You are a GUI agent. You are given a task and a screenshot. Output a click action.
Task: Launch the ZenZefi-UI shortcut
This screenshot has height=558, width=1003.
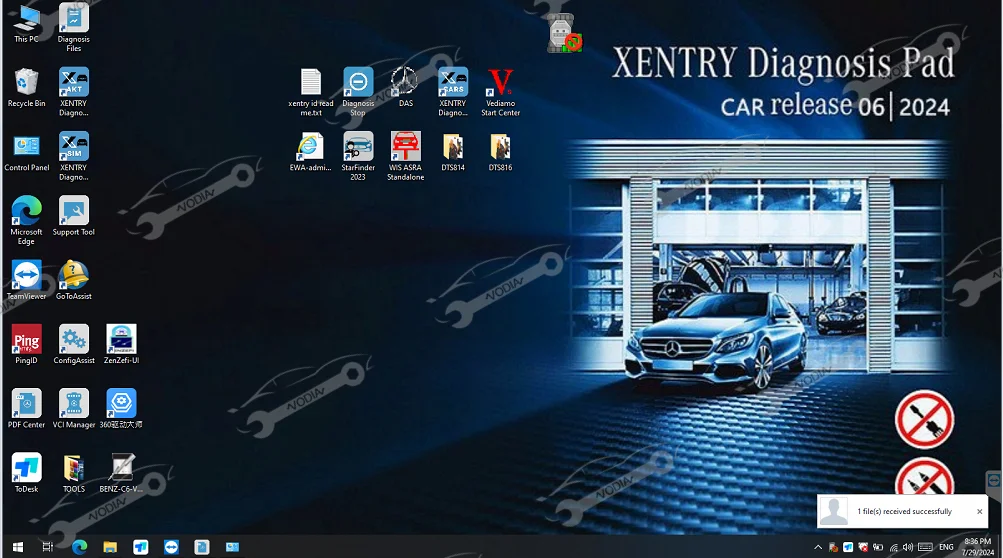pyautogui.click(x=121, y=344)
